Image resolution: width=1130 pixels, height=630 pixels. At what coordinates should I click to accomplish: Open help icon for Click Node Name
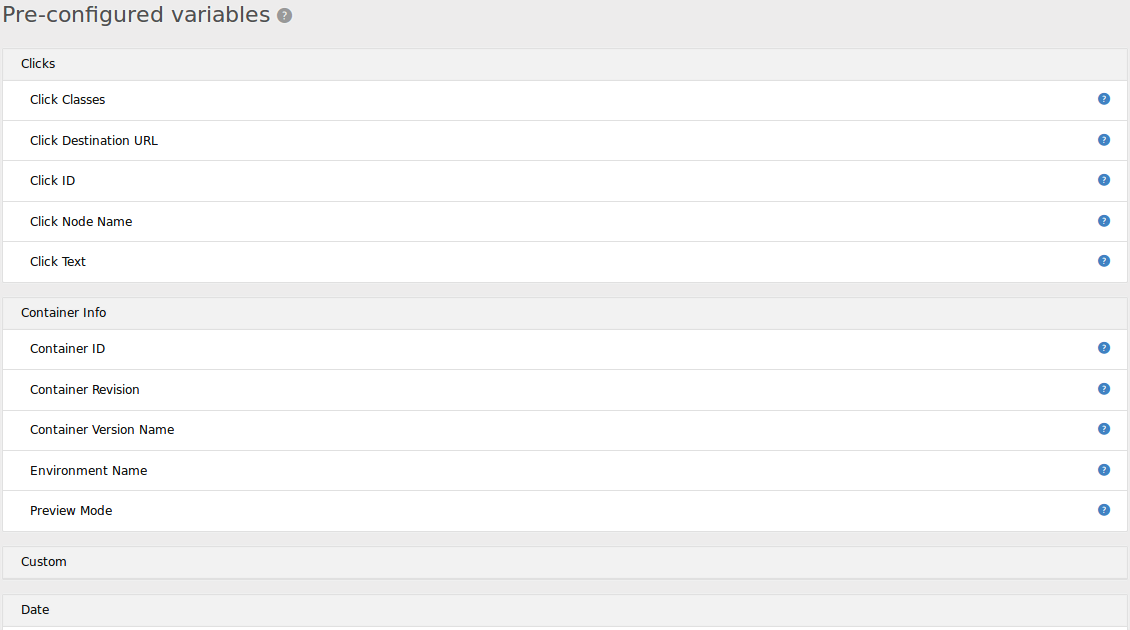pyautogui.click(x=1104, y=221)
